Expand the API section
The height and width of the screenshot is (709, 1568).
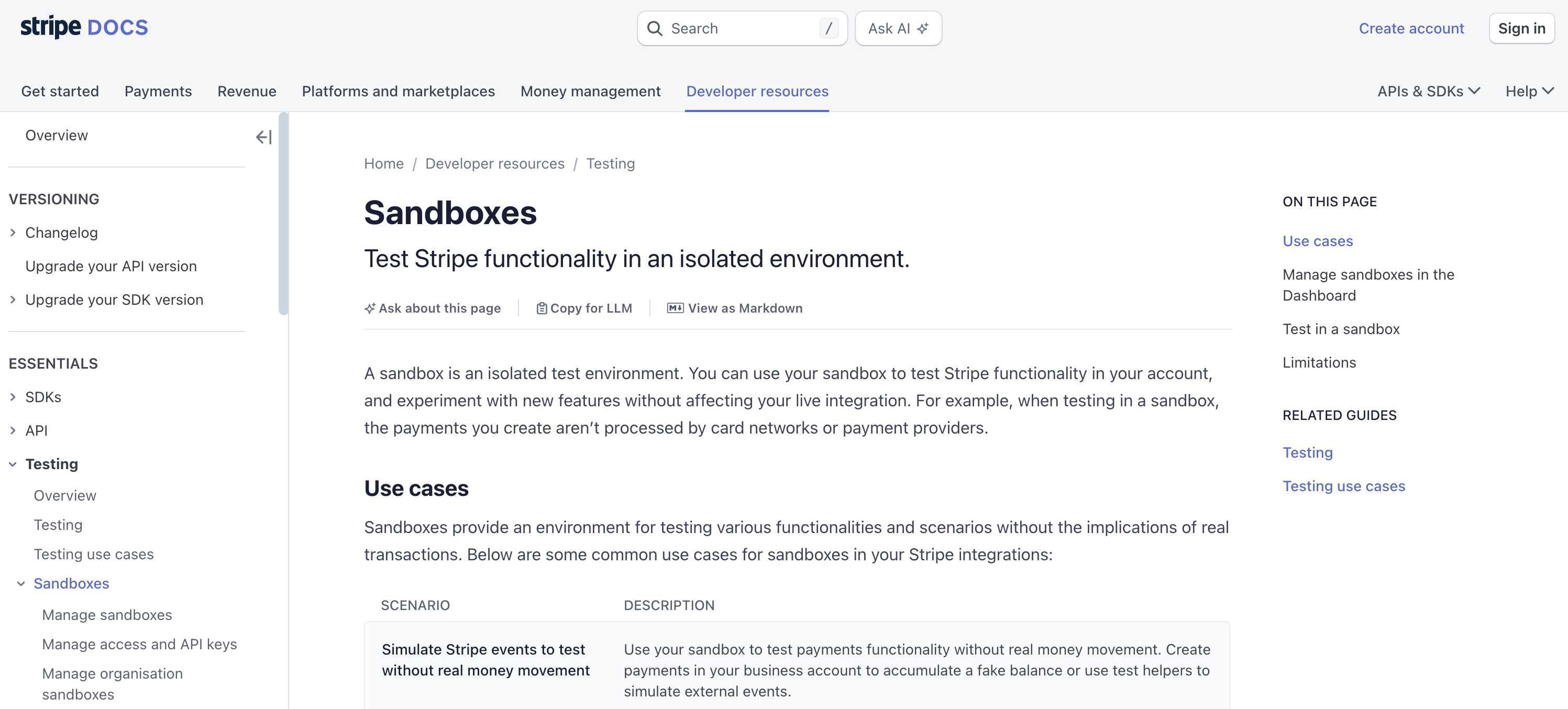tap(14, 430)
